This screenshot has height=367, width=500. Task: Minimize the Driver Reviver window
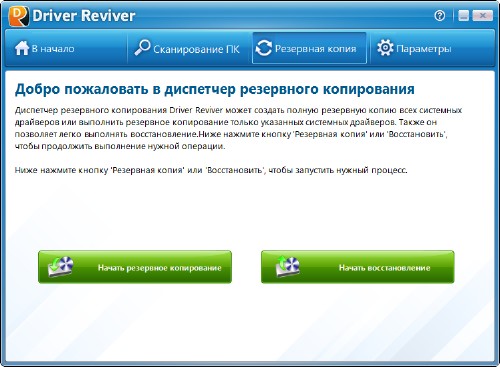(x=463, y=15)
